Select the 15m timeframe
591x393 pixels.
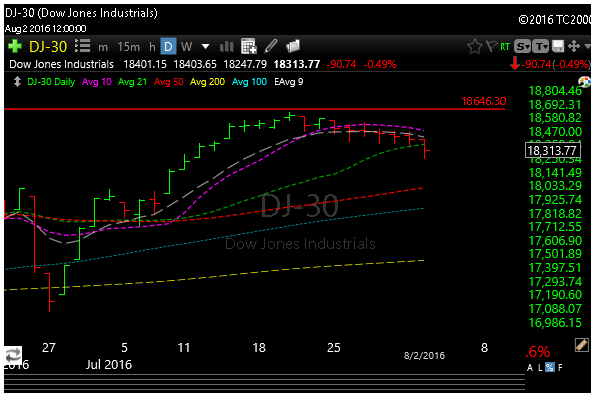click(129, 47)
